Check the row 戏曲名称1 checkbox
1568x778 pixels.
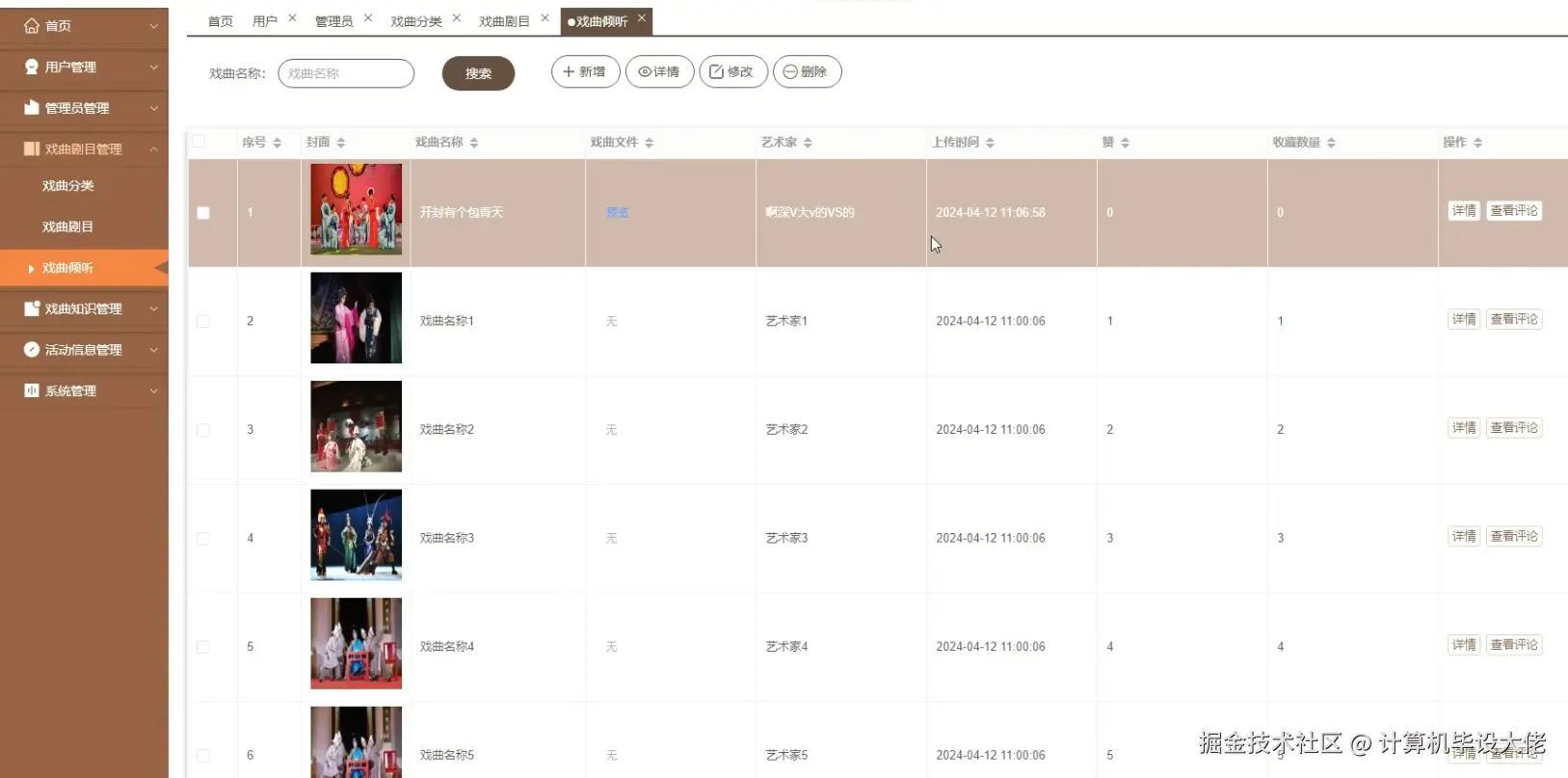click(203, 321)
